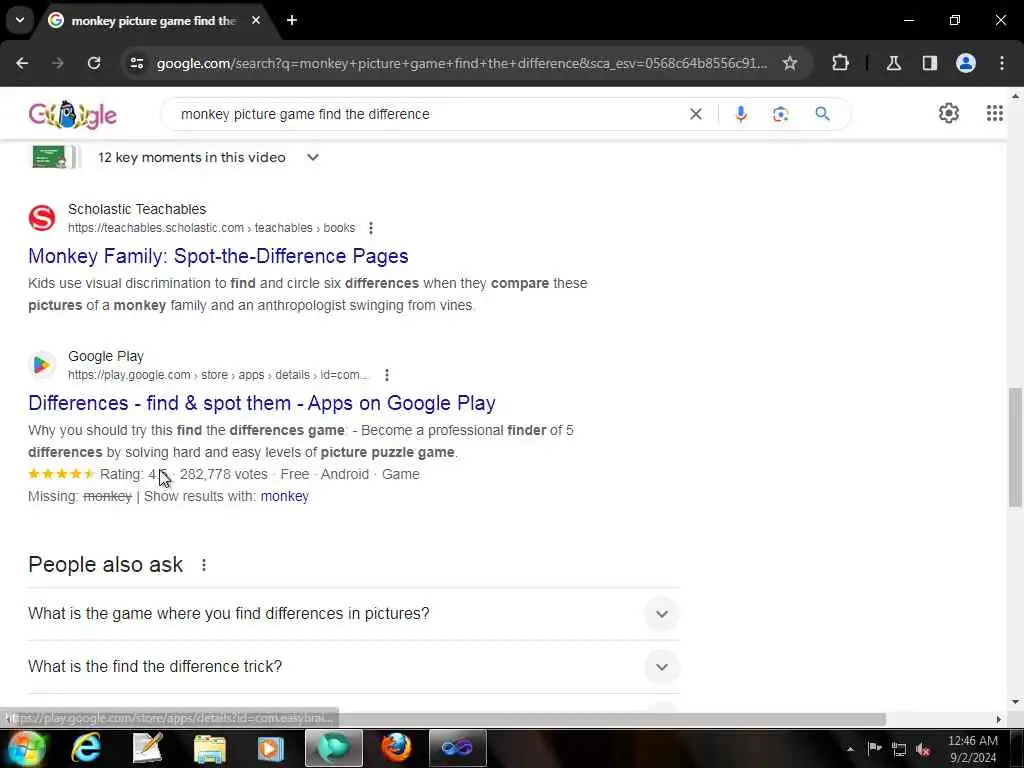Select the monkey picture game tab
This screenshot has height=768, width=1024.
click(154, 21)
